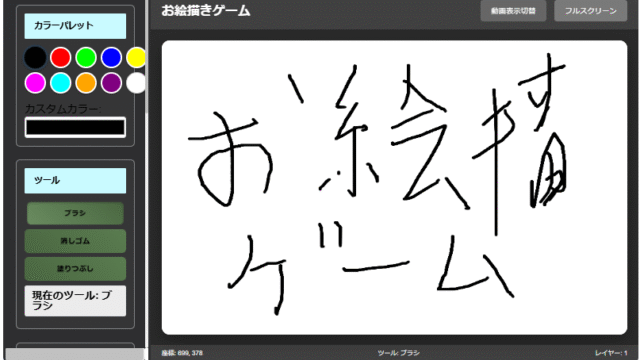Choose the magenta color swatch
Image resolution: width=640 pixels, height=360 pixels.
coord(35,83)
